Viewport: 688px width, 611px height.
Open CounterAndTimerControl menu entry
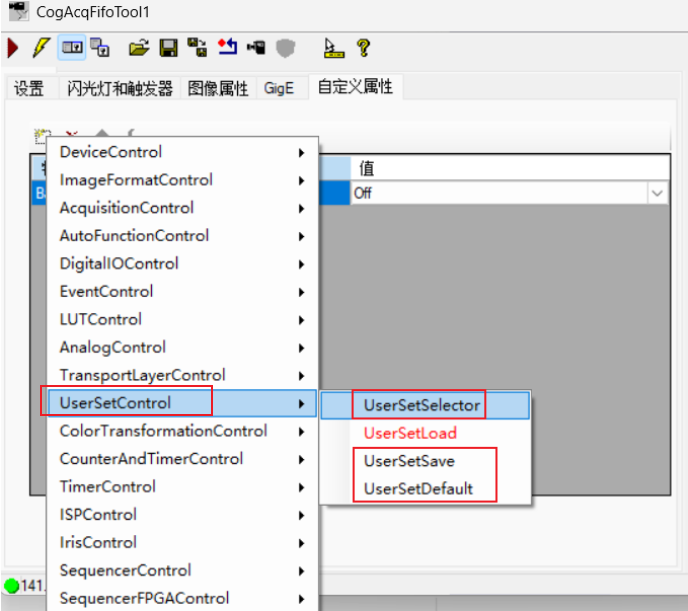182,459
